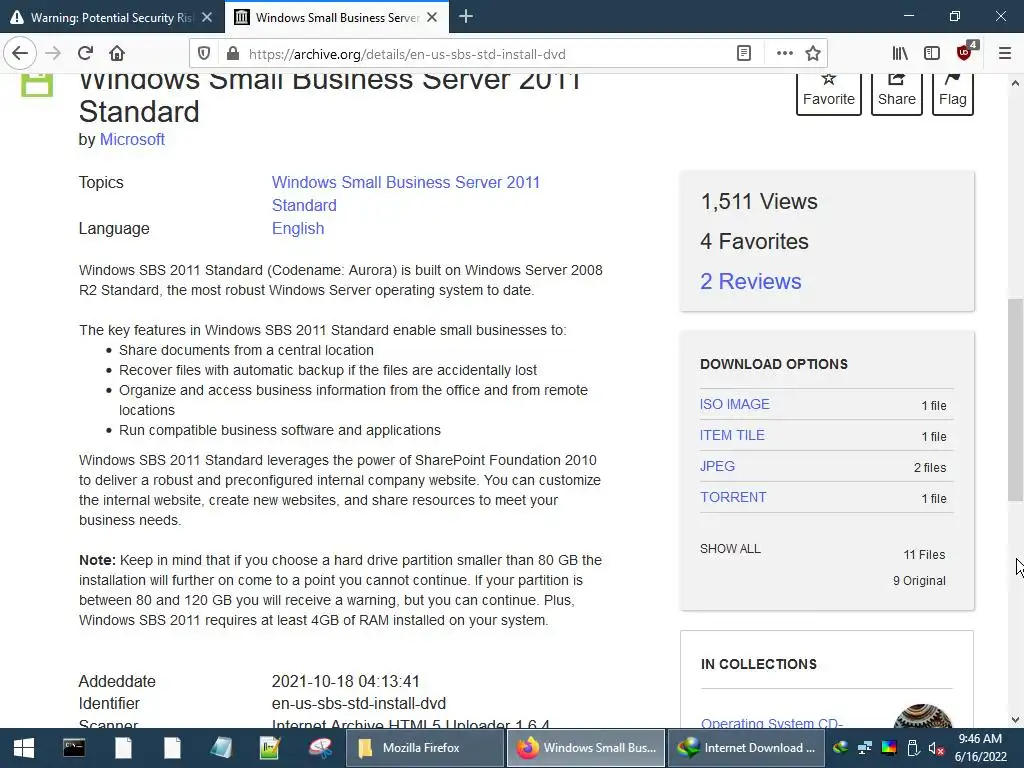Open uBlock Origin extension icon
1024x768 pixels.
click(x=965, y=52)
